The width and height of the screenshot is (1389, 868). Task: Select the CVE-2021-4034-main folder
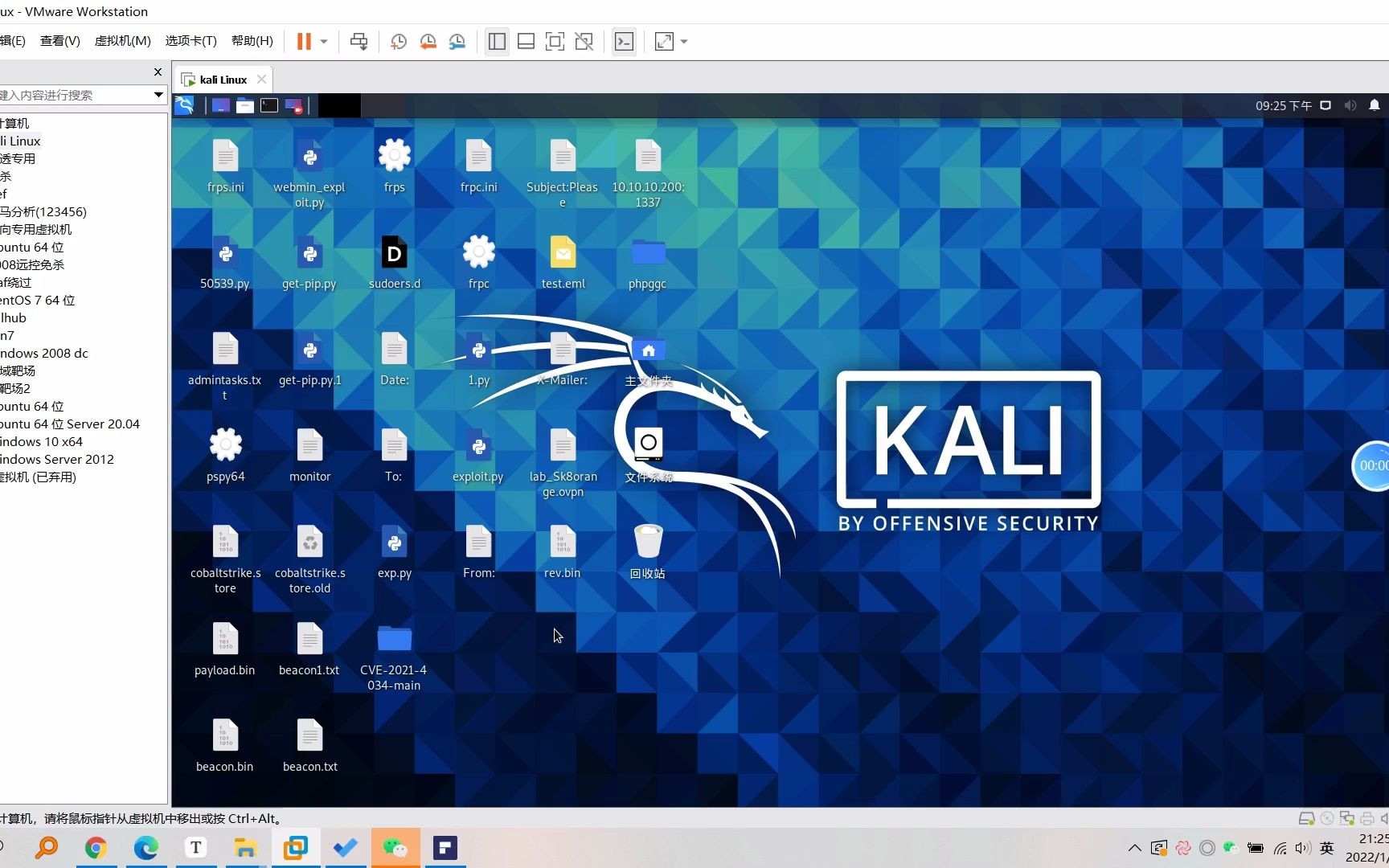click(x=394, y=656)
